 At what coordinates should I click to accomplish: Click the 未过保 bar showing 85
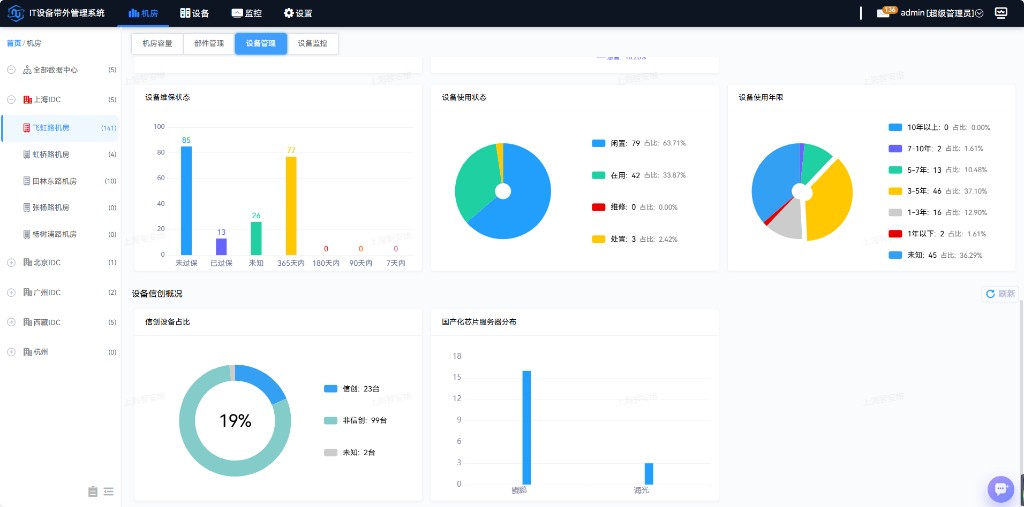[x=186, y=201]
